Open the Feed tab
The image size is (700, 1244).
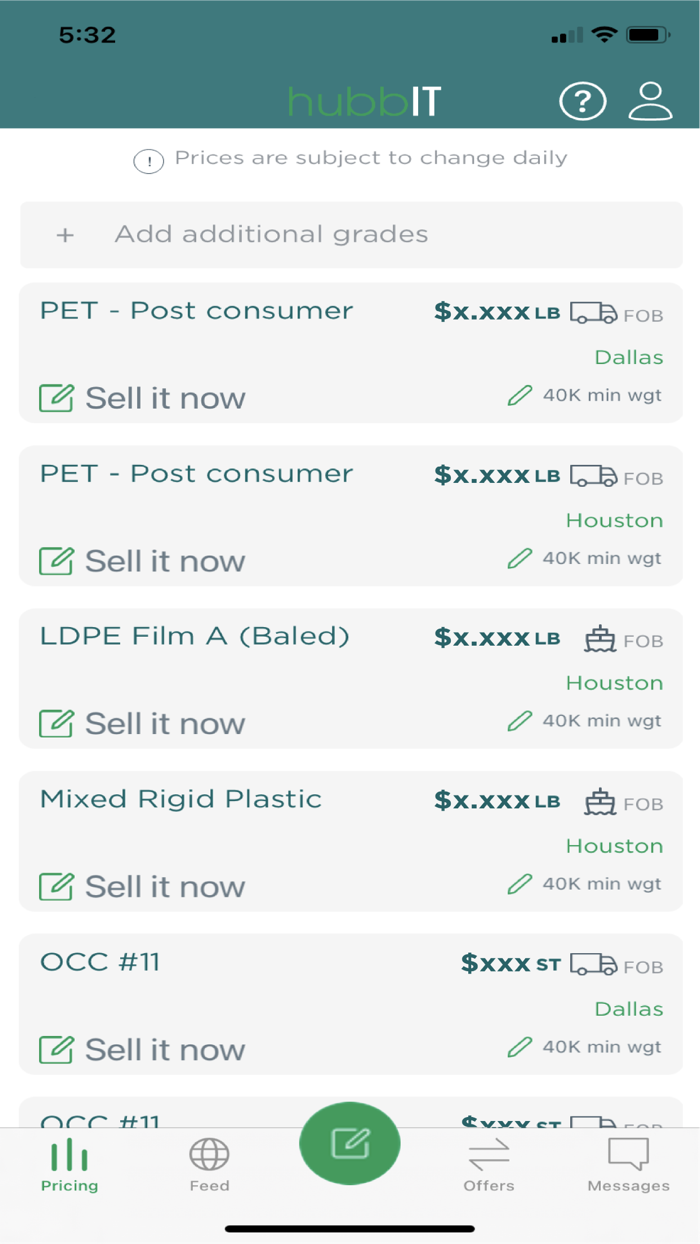tap(209, 1166)
